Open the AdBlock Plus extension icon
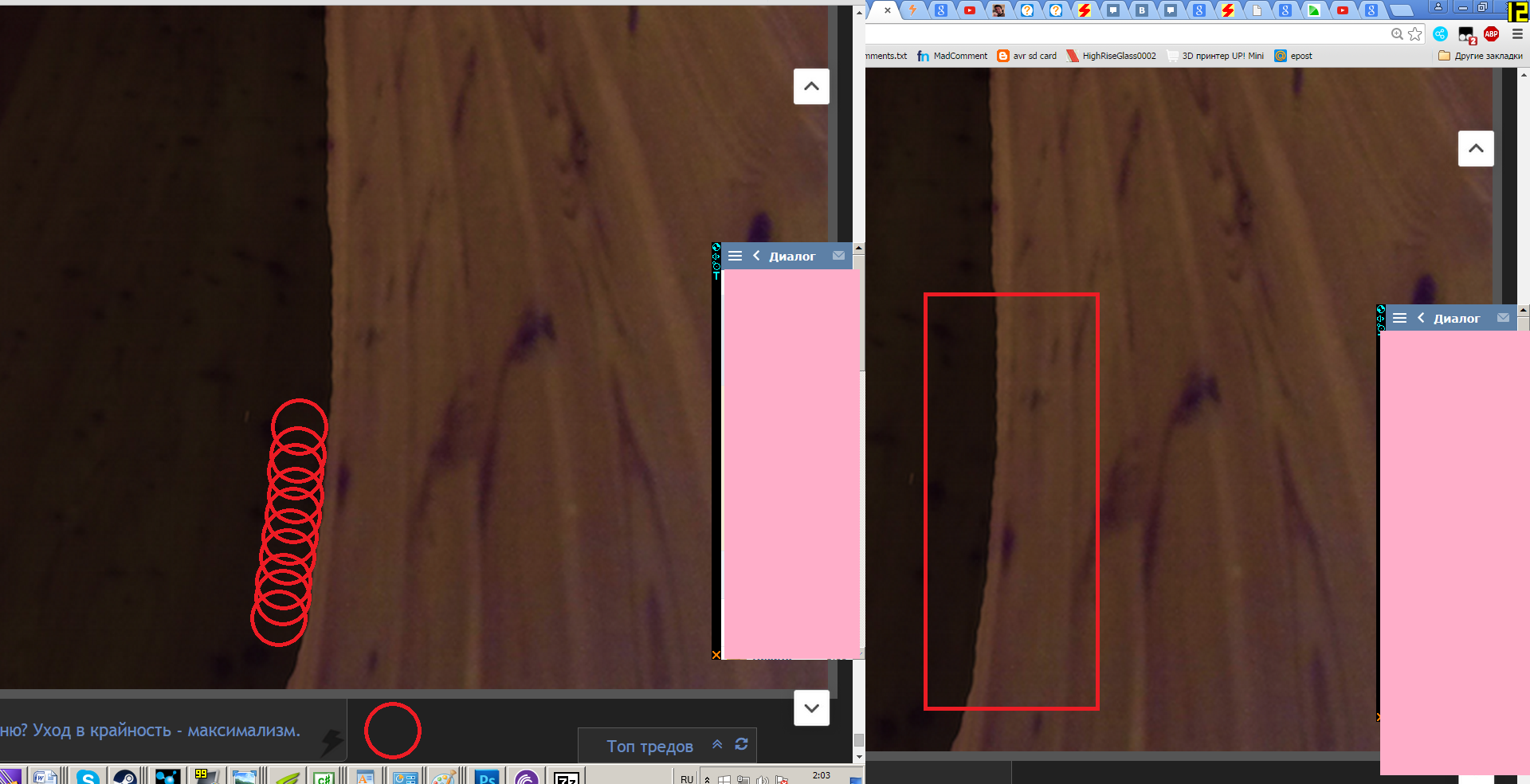 (x=1492, y=33)
